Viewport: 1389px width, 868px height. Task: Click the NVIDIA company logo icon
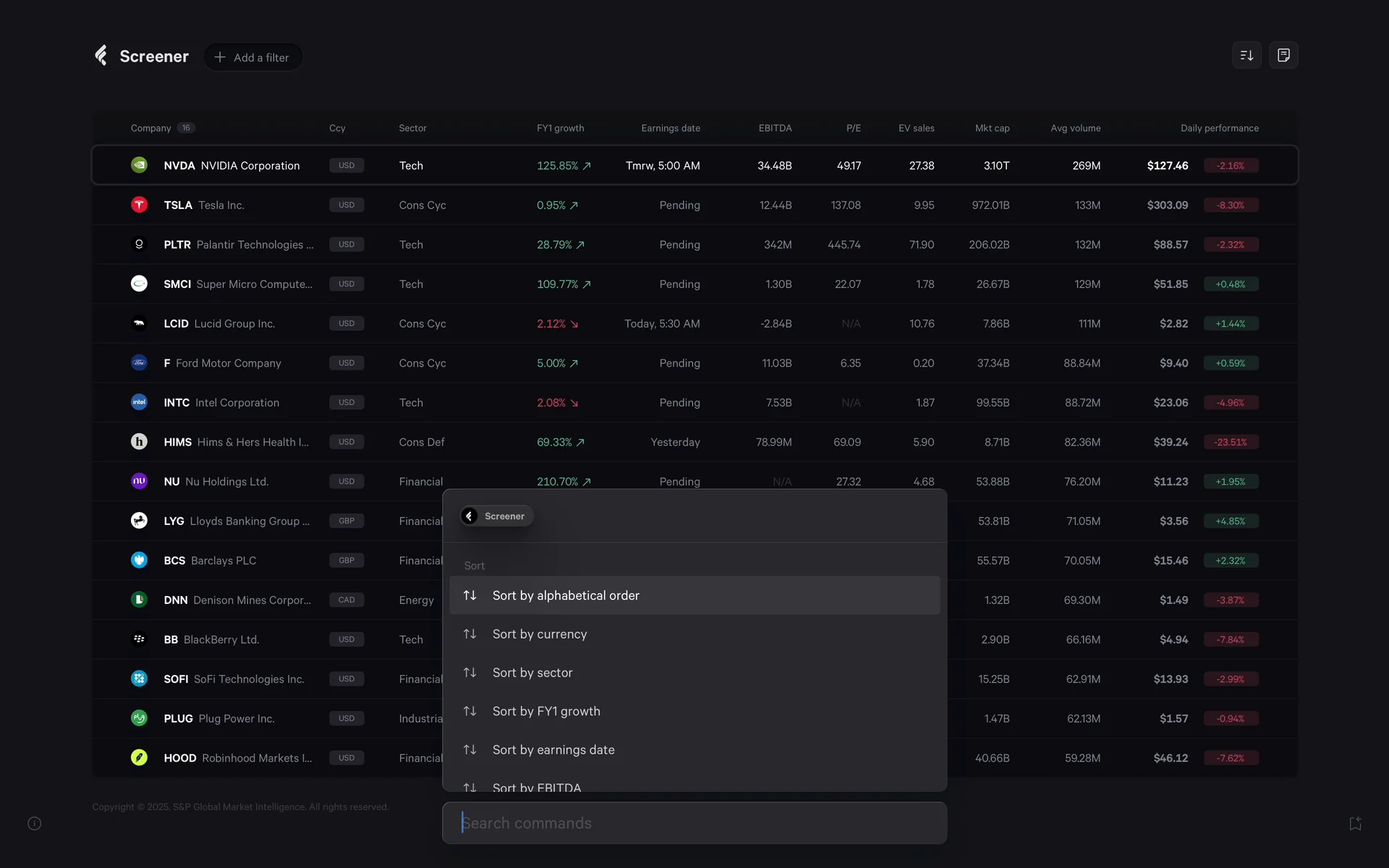139,165
